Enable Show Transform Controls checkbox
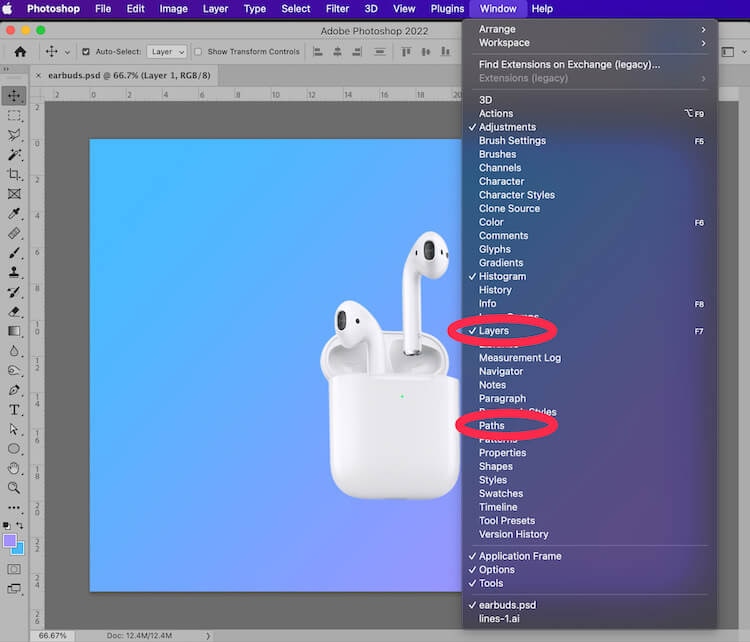The height and width of the screenshot is (642, 750). click(198, 52)
